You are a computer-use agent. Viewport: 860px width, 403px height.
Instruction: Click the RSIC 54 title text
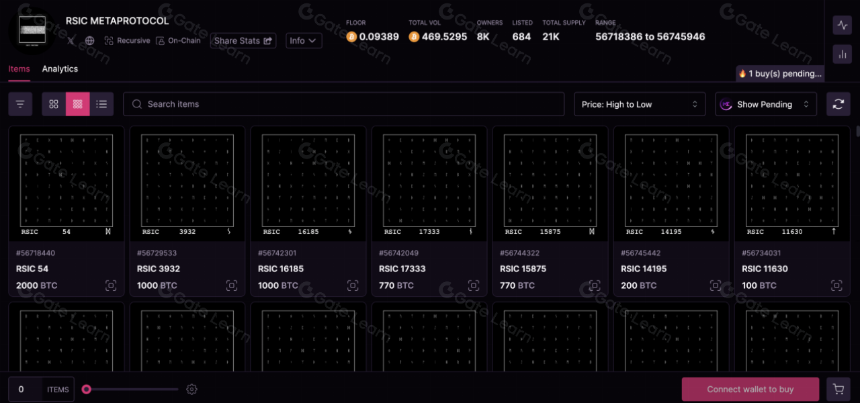coord(32,269)
